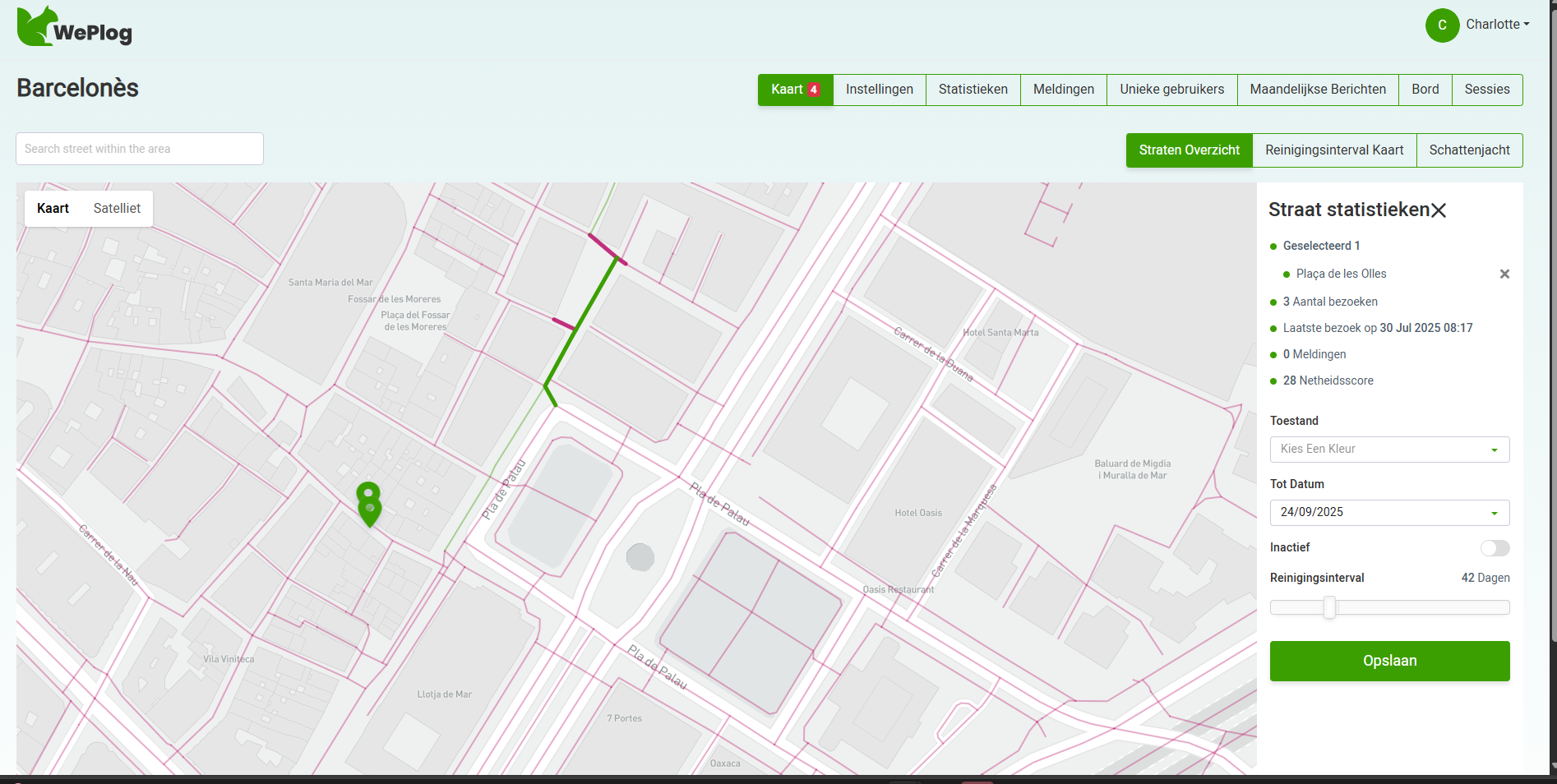Click the Reinigingsinterval slider handle
Viewport: 1557px width, 784px height.
click(1329, 608)
